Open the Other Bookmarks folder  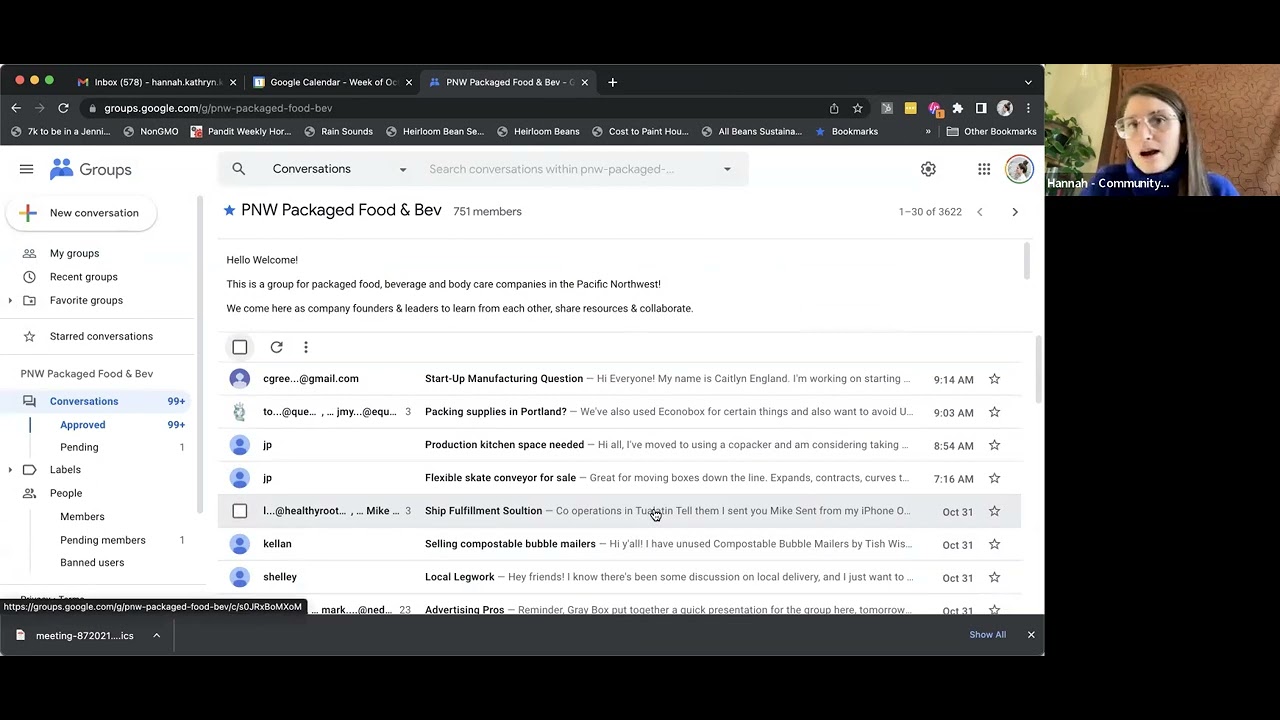[991, 131]
